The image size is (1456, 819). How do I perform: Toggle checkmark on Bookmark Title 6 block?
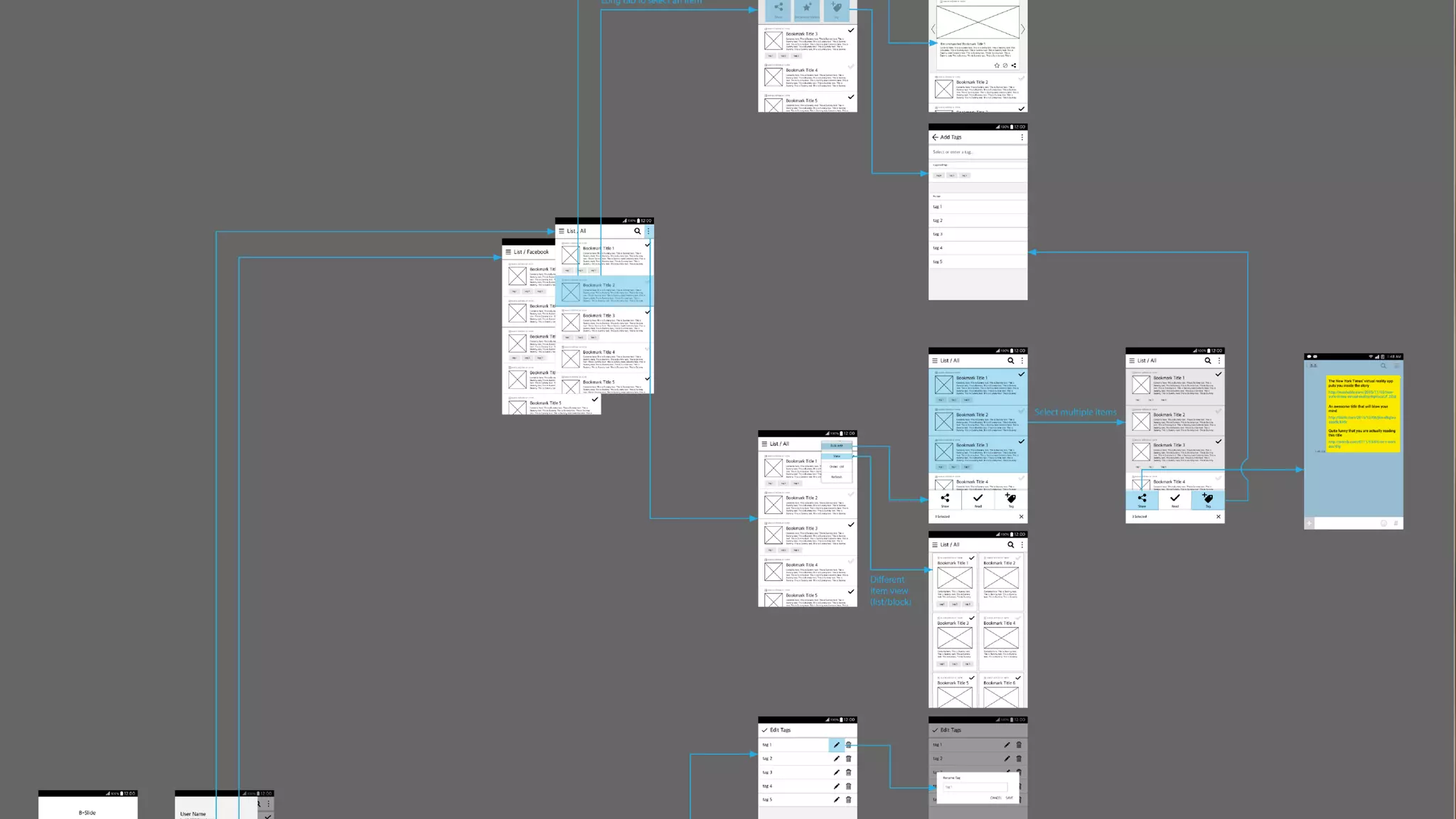pyautogui.click(x=1018, y=678)
